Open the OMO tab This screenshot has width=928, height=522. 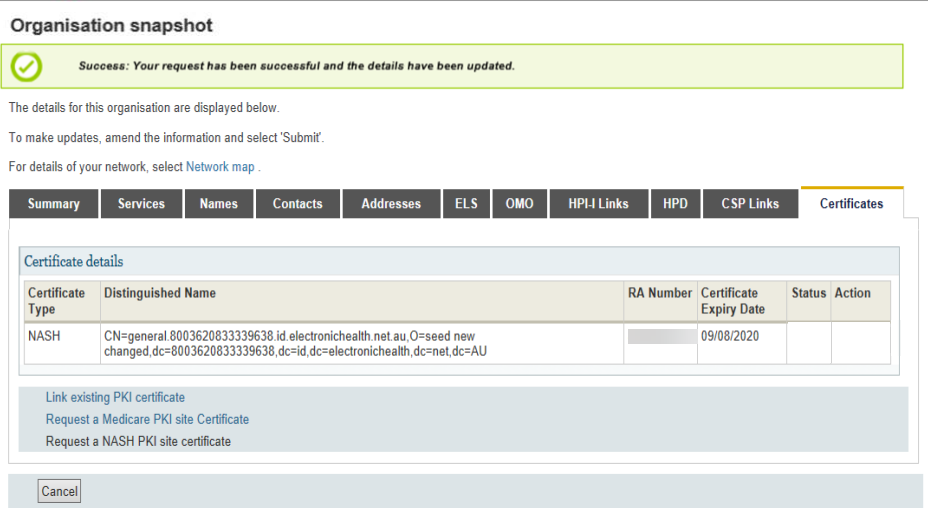click(x=519, y=204)
